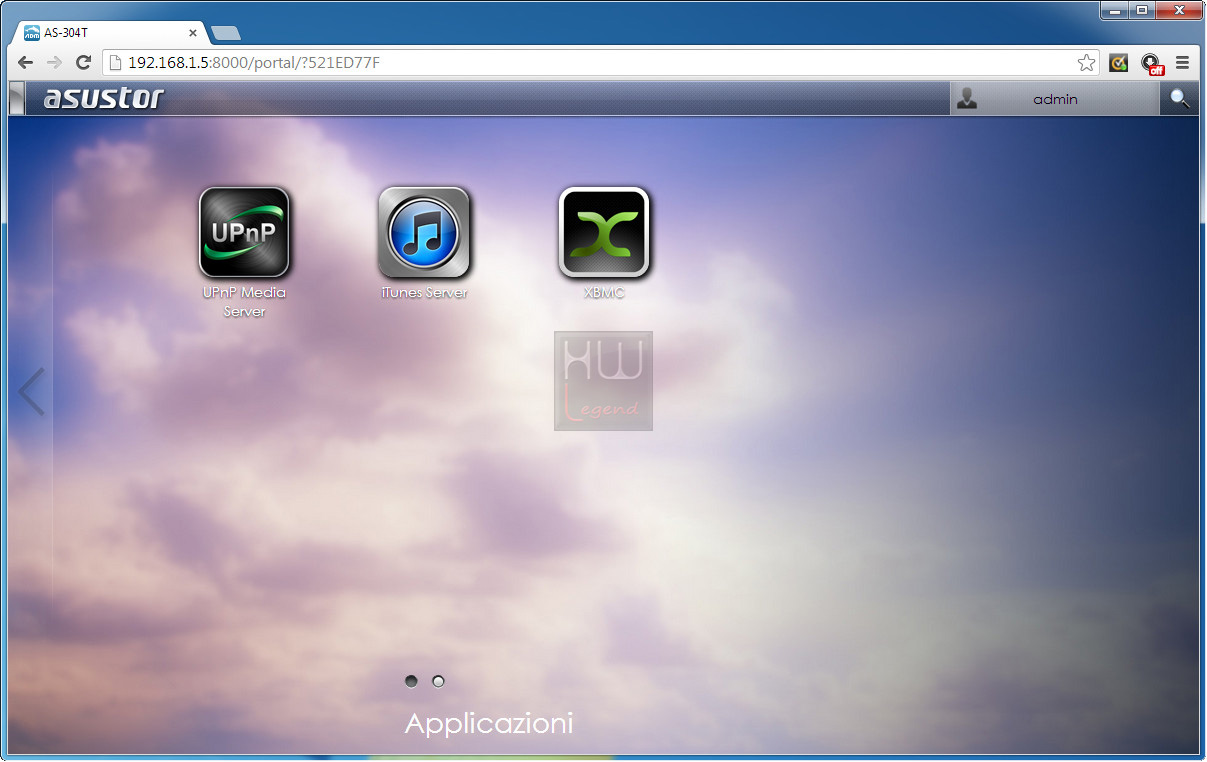Image resolution: width=1207 pixels, height=762 pixels.
Task: Close the AS-304T tab
Action: 193,33
